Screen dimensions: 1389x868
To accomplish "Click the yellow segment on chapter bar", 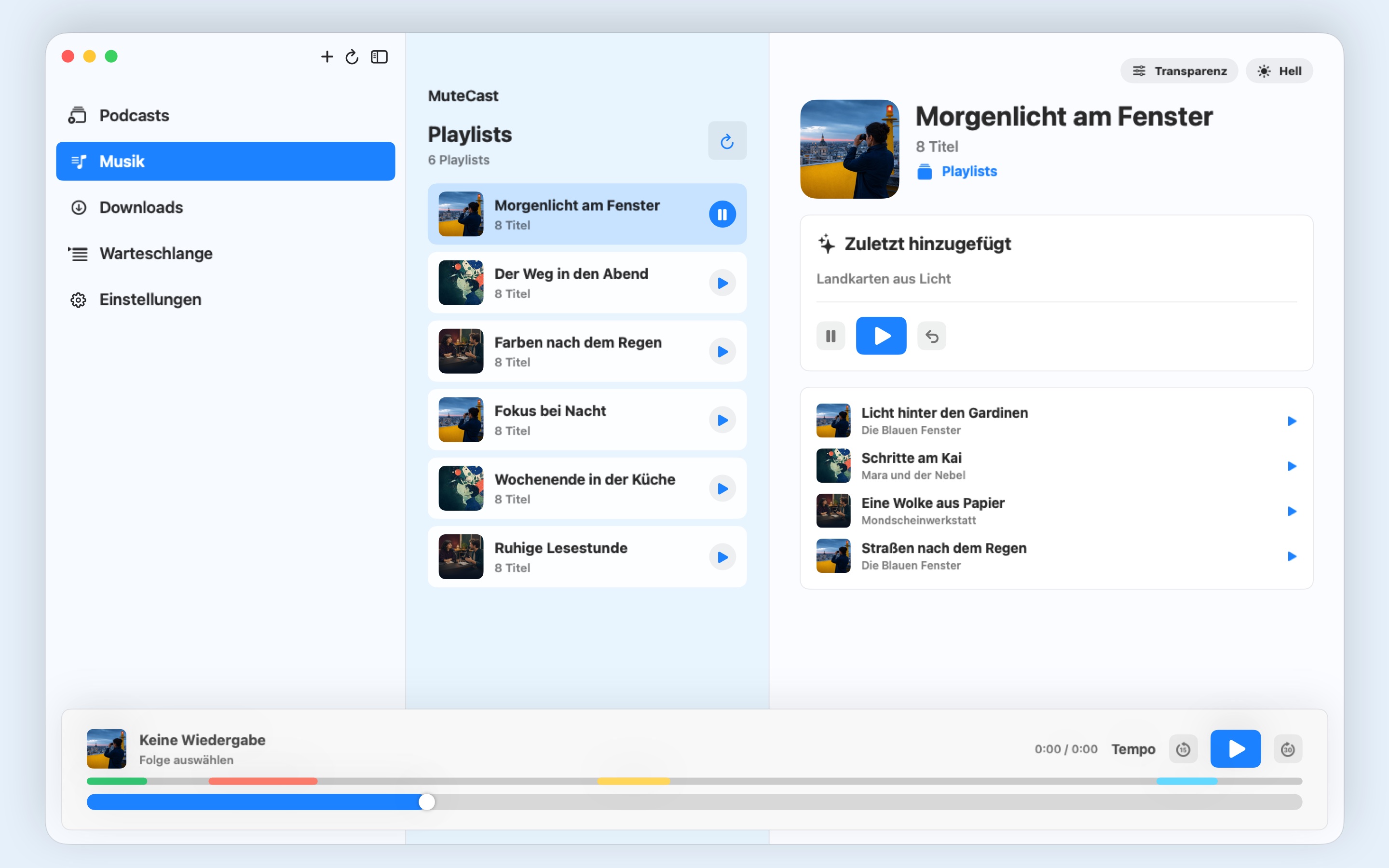I will (x=634, y=781).
